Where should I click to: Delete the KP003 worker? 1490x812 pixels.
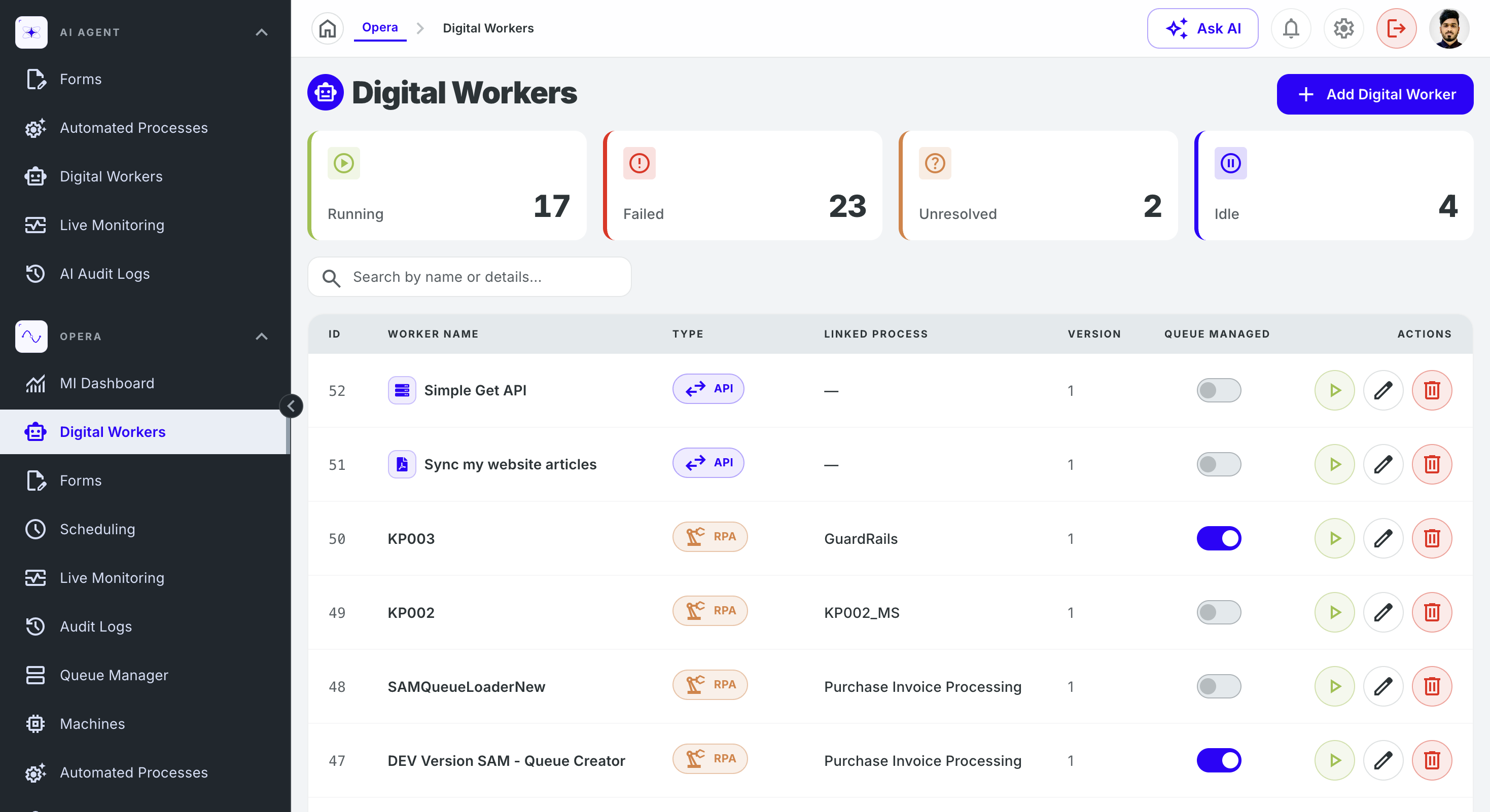tap(1432, 538)
